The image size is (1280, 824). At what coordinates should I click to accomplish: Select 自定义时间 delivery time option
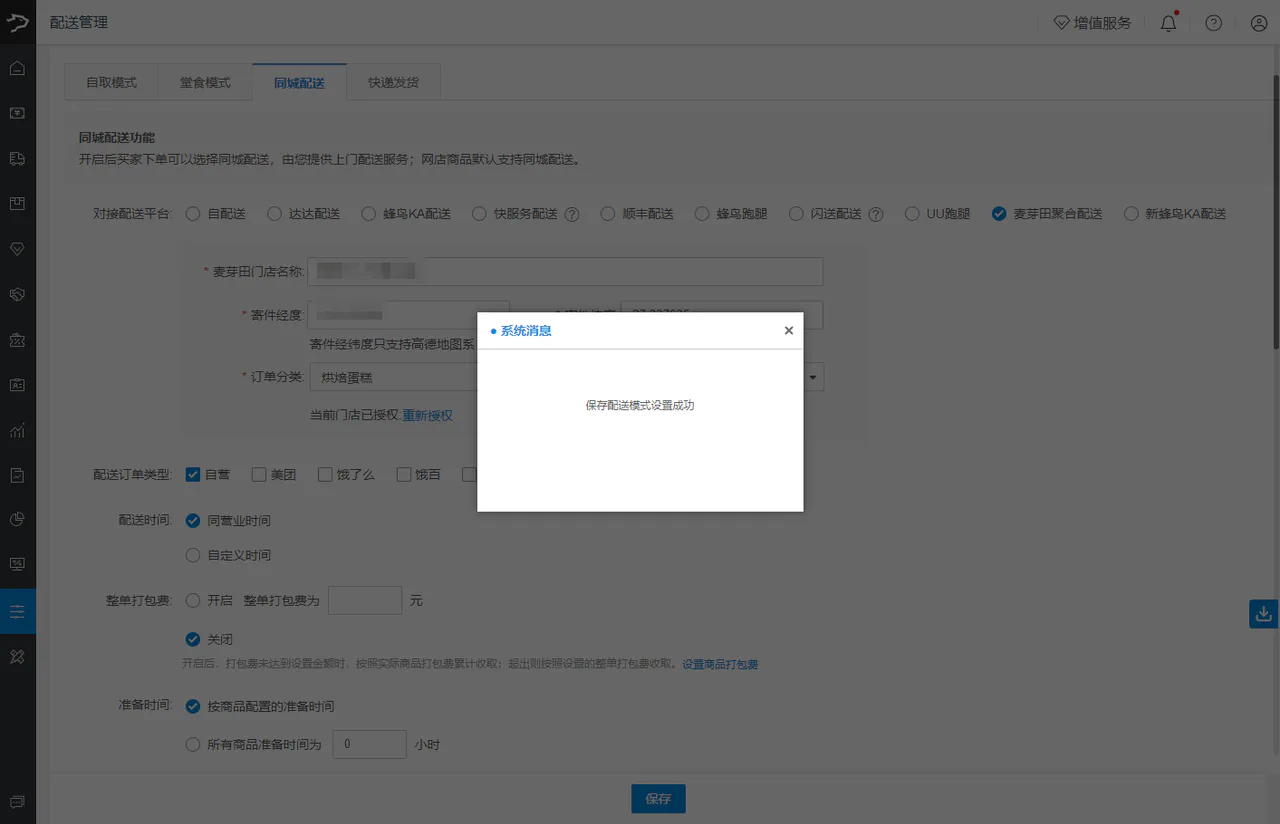[x=193, y=554]
